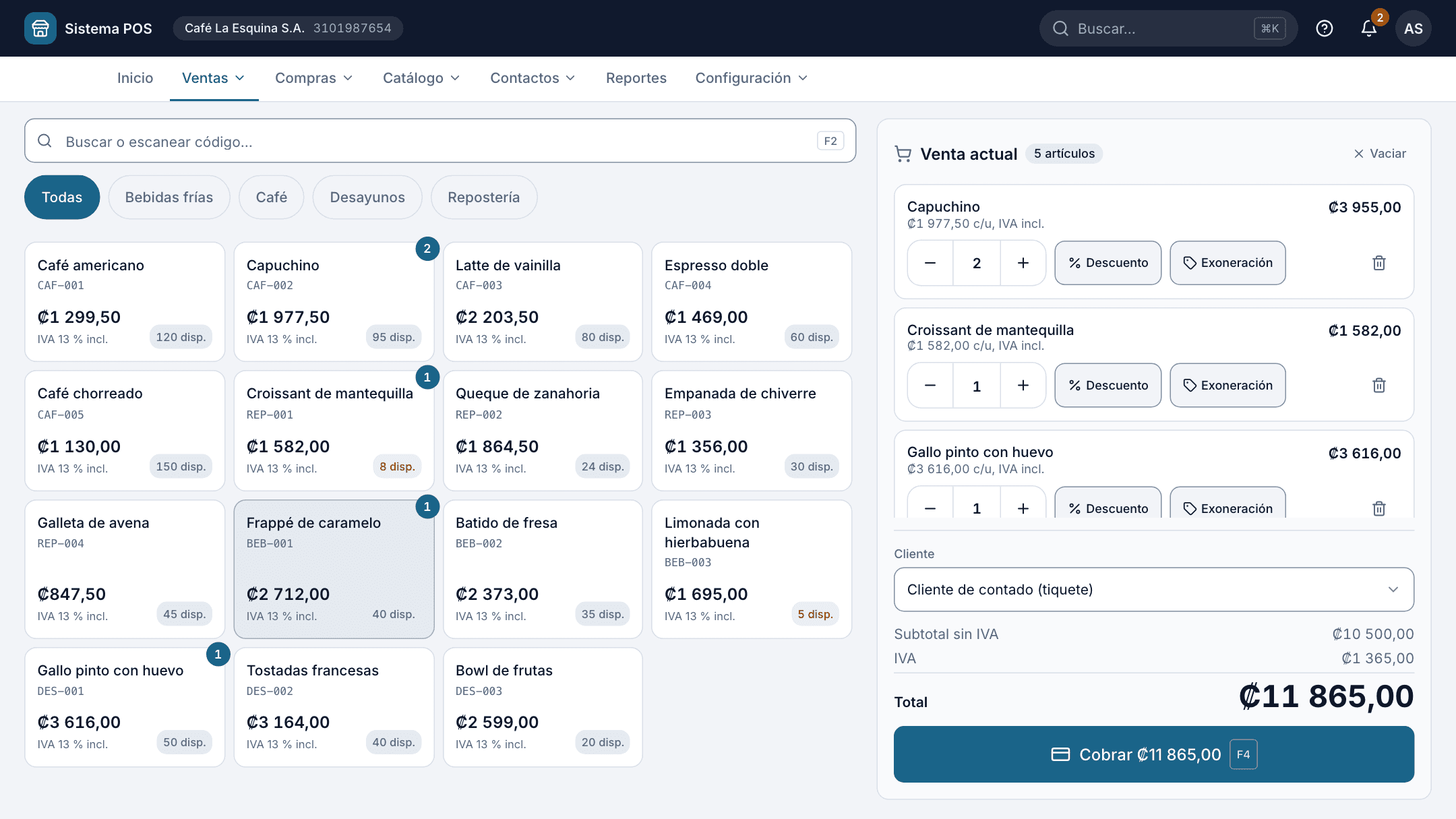Screen dimensions: 1456x819
Task: Delete Capuchino from the current sale
Action: [x=1379, y=263]
